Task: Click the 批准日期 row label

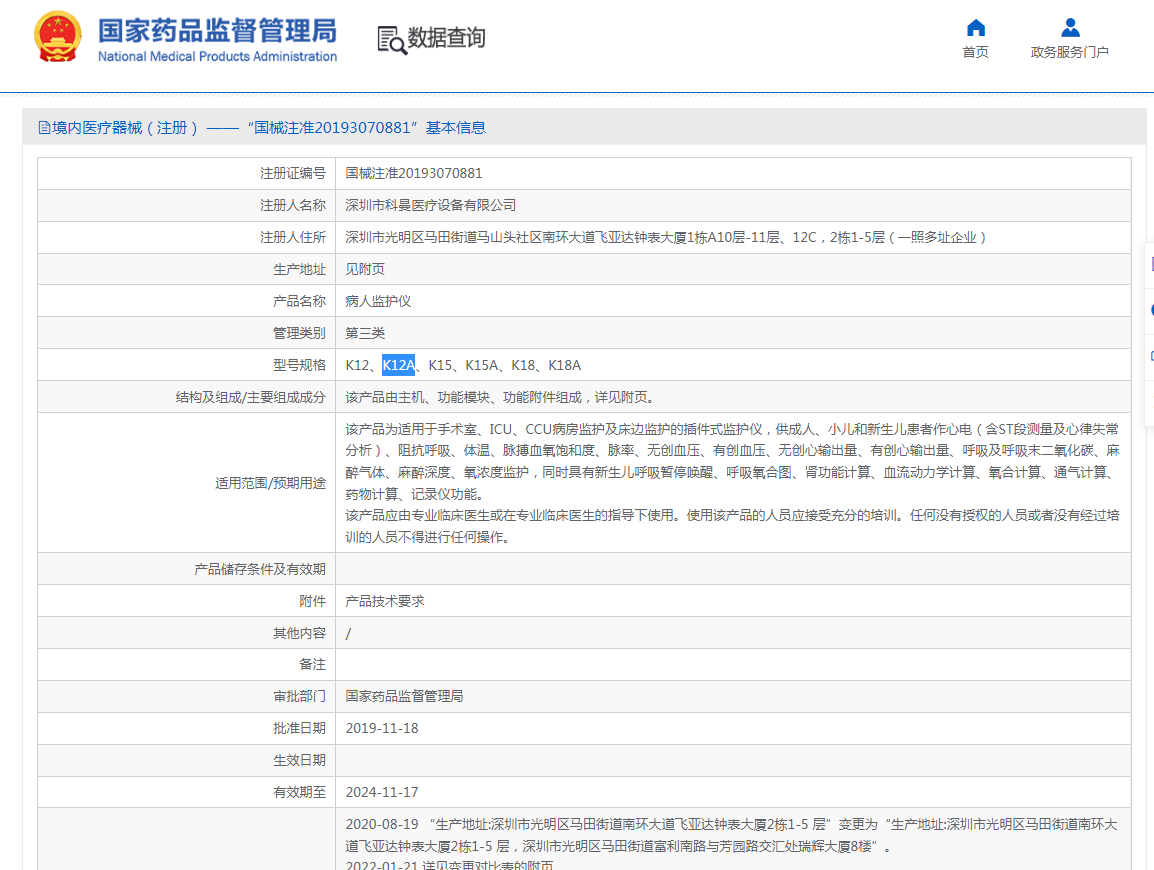Action: (300, 729)
